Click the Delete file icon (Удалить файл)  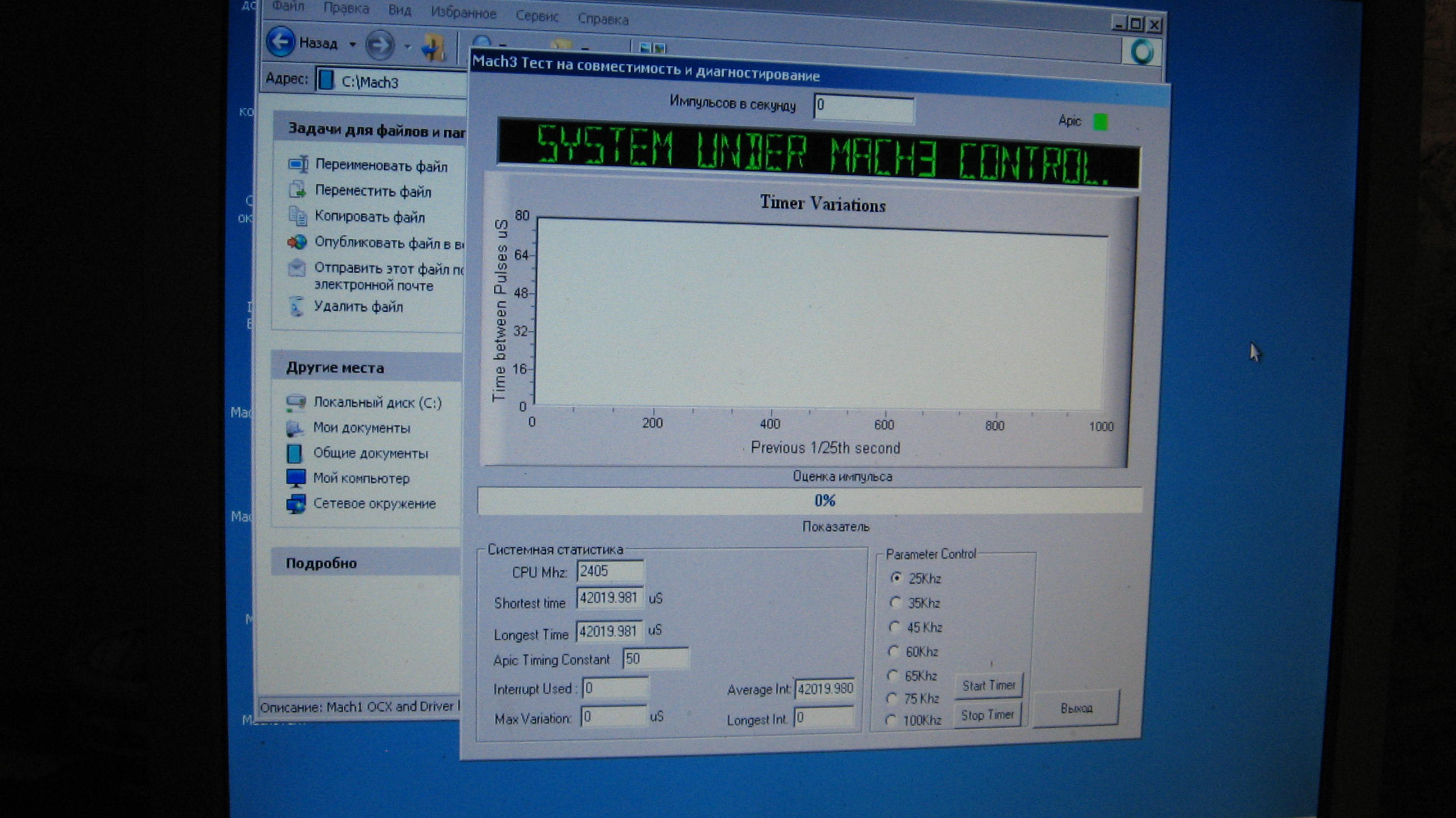click(296, 306)
